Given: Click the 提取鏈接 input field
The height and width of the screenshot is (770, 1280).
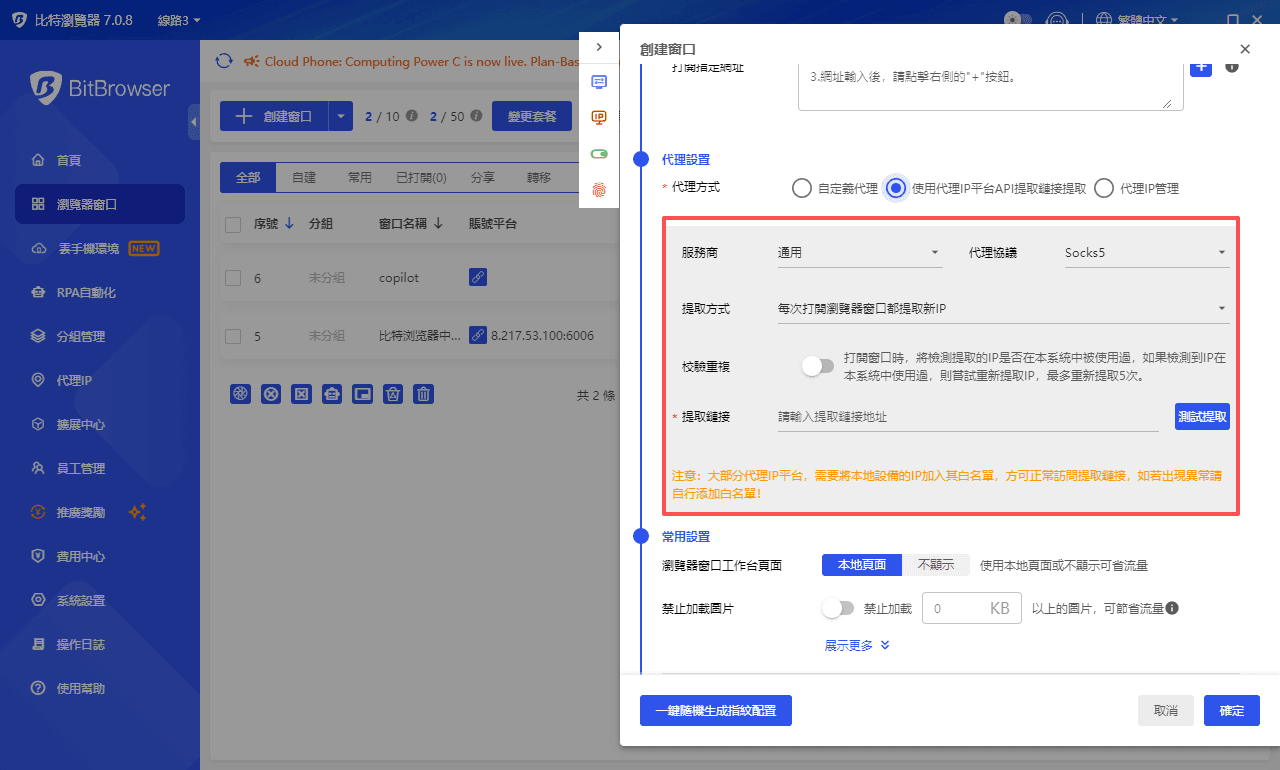Looking at the screenshot, I should click(x=960, y=416).
